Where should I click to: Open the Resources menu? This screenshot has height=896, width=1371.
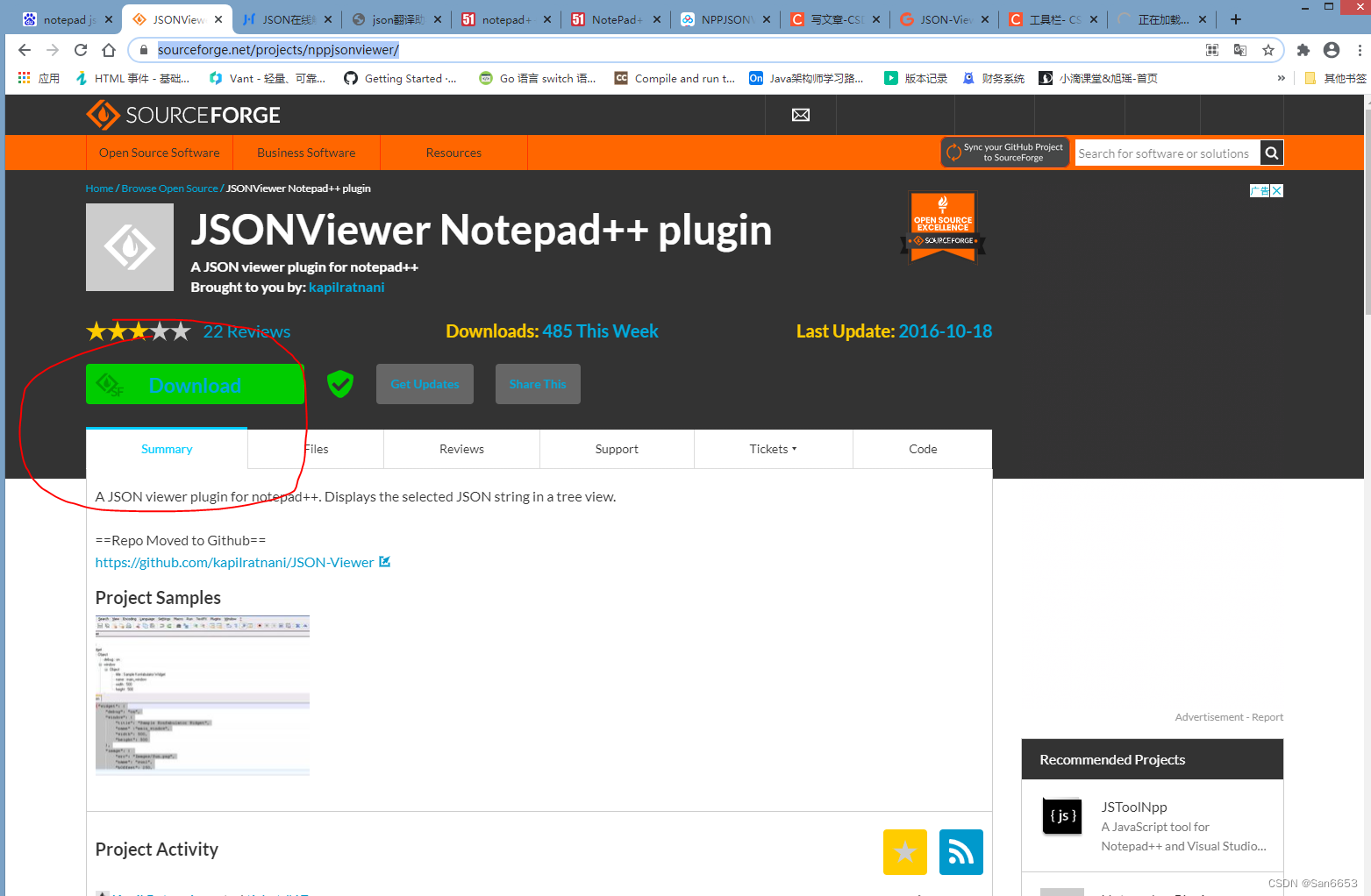coord(453,153)
